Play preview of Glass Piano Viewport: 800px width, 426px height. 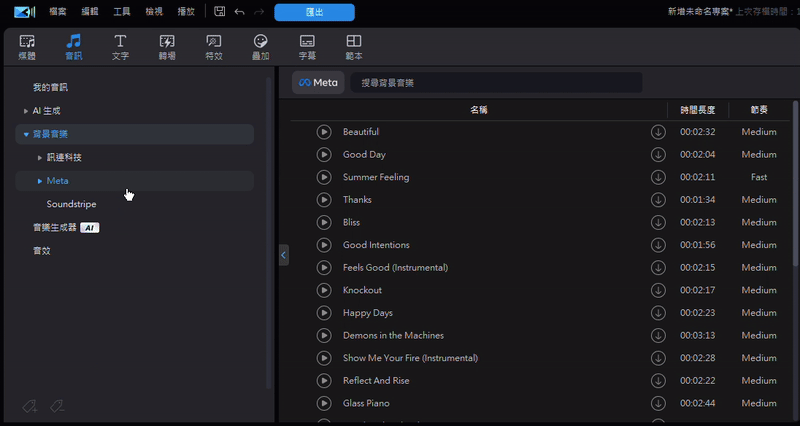324,403
